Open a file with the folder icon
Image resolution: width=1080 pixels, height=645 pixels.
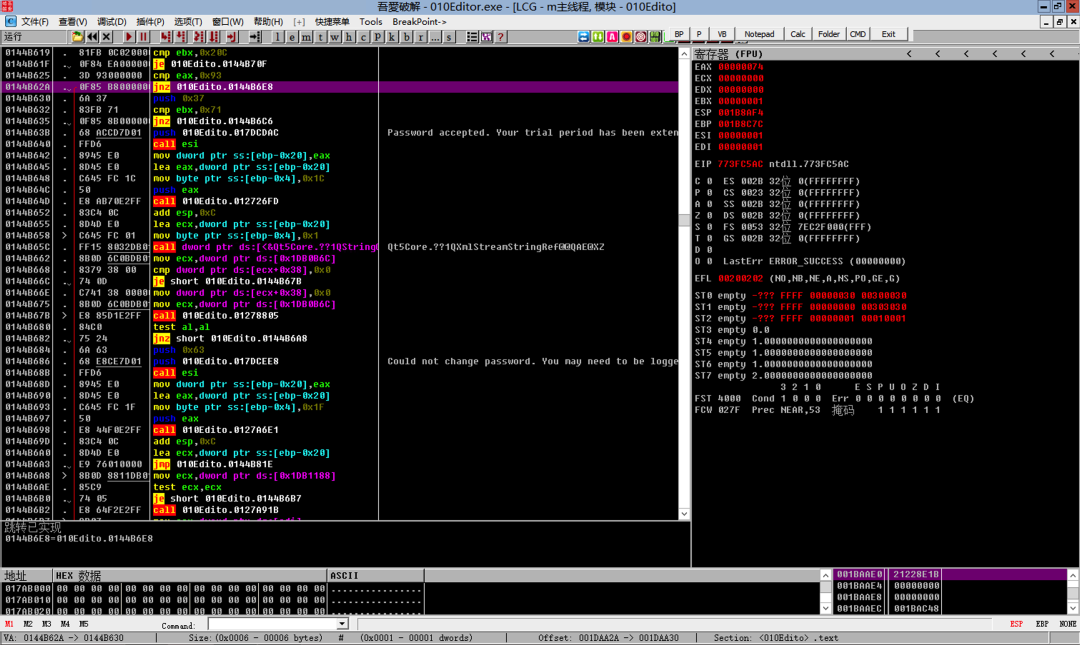click(77, 37)
